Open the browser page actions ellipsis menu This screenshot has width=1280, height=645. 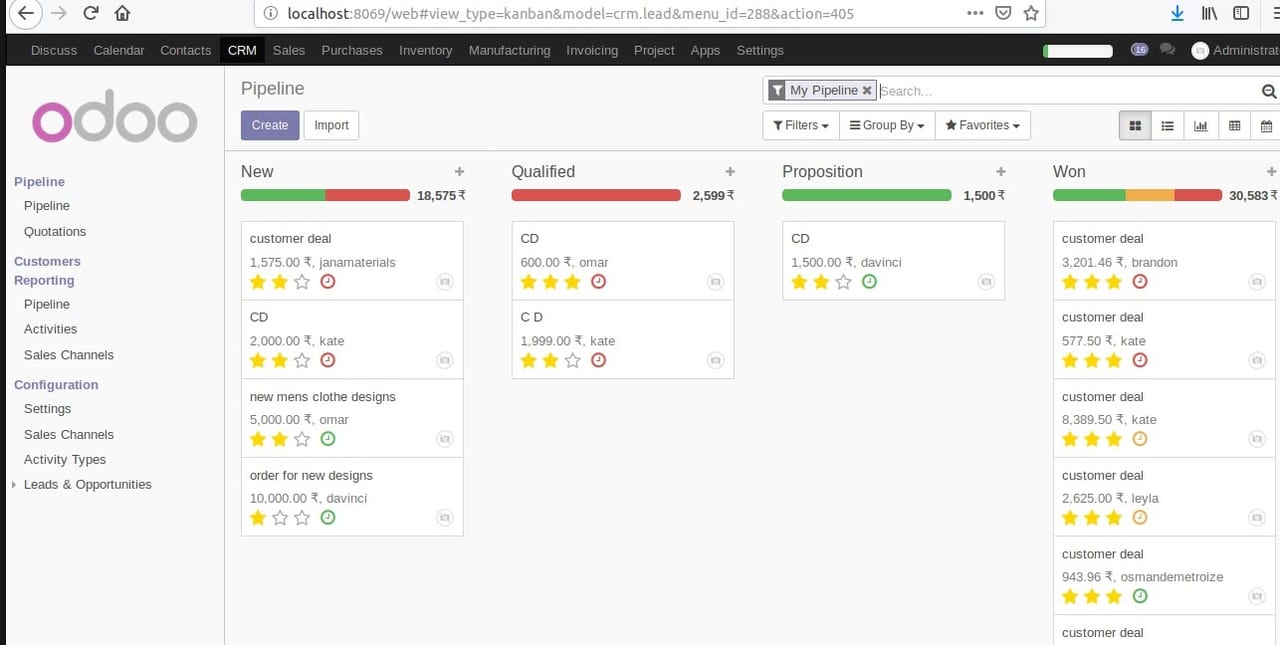(975, 14)
